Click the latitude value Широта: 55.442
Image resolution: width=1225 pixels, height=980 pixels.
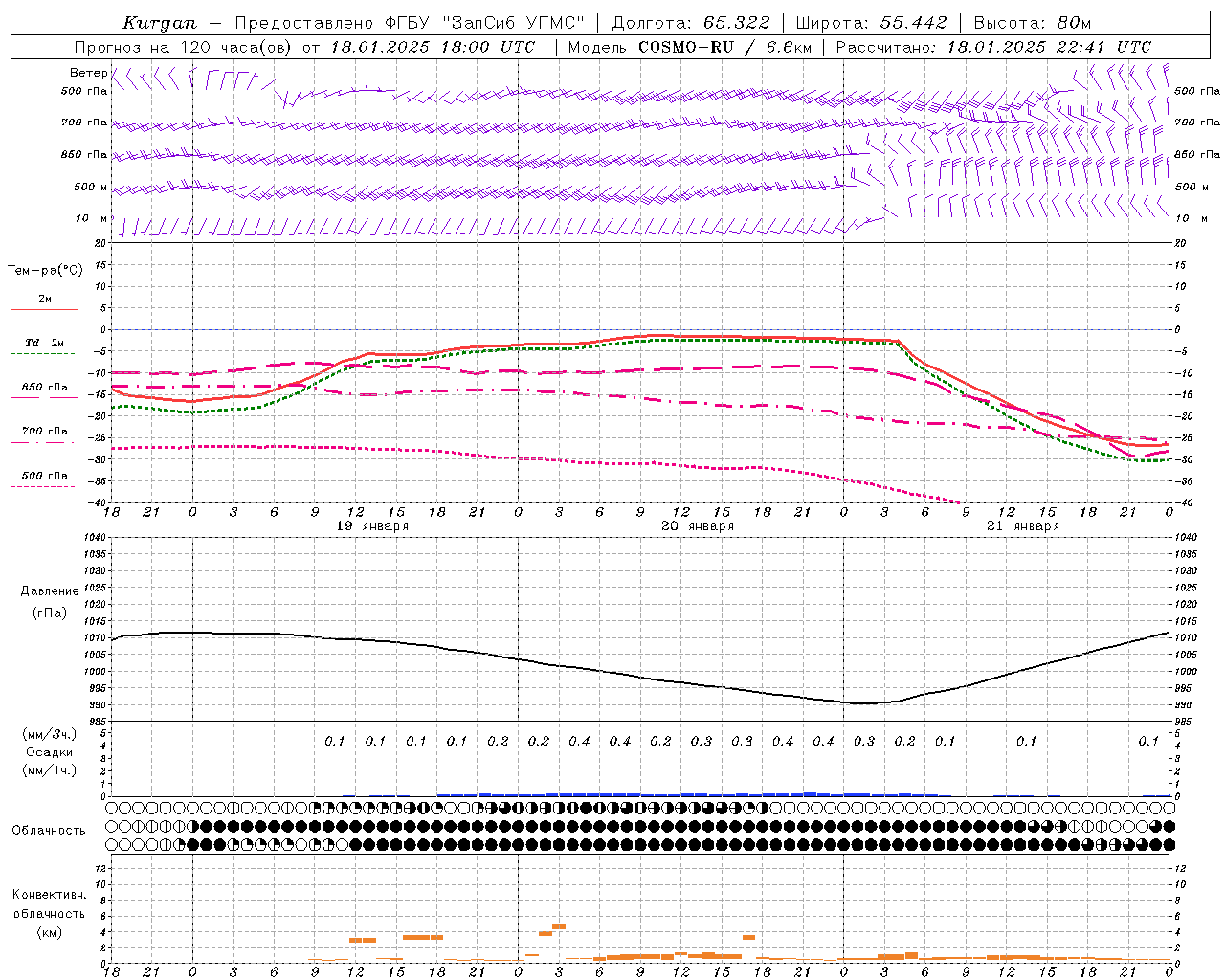872,23
